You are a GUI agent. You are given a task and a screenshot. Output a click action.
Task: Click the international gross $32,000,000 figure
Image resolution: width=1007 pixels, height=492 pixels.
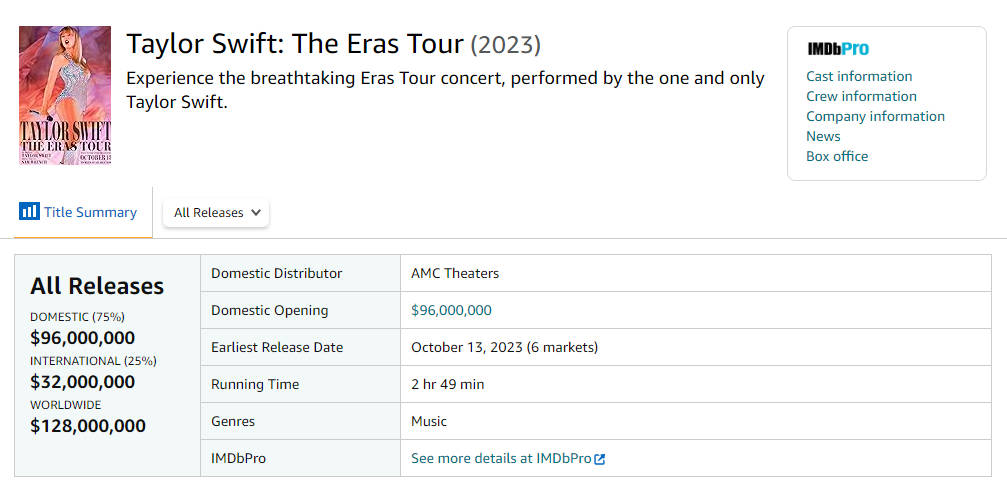[x=82, y=382]
